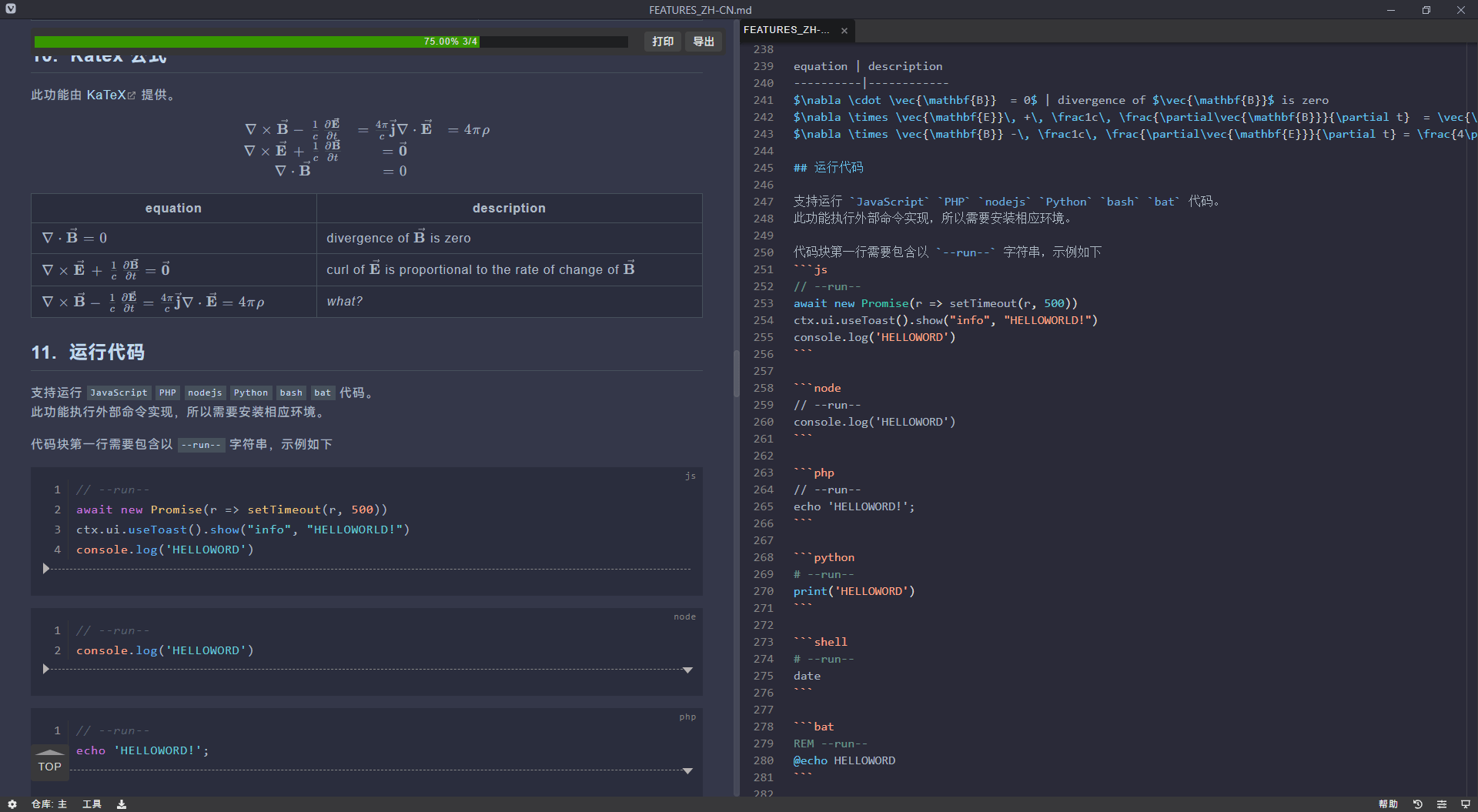This screenshot has width=1478, height=812.
Task: Click the app logo in title bar
Action: click(11, 9)
